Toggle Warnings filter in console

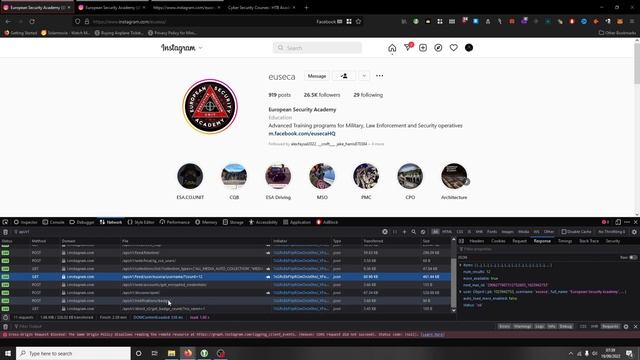pos(522,327)
